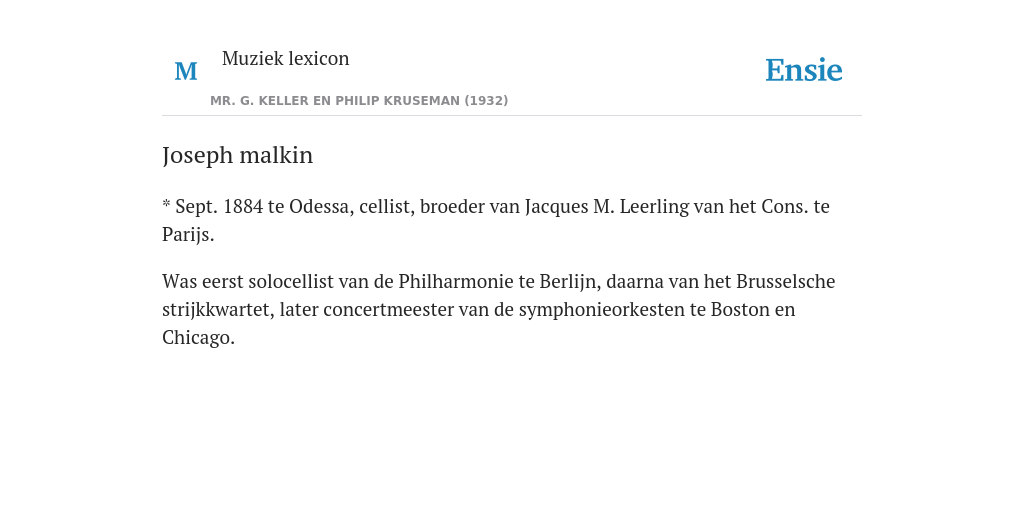Click the word strijkkwartet

pos(218,310)
